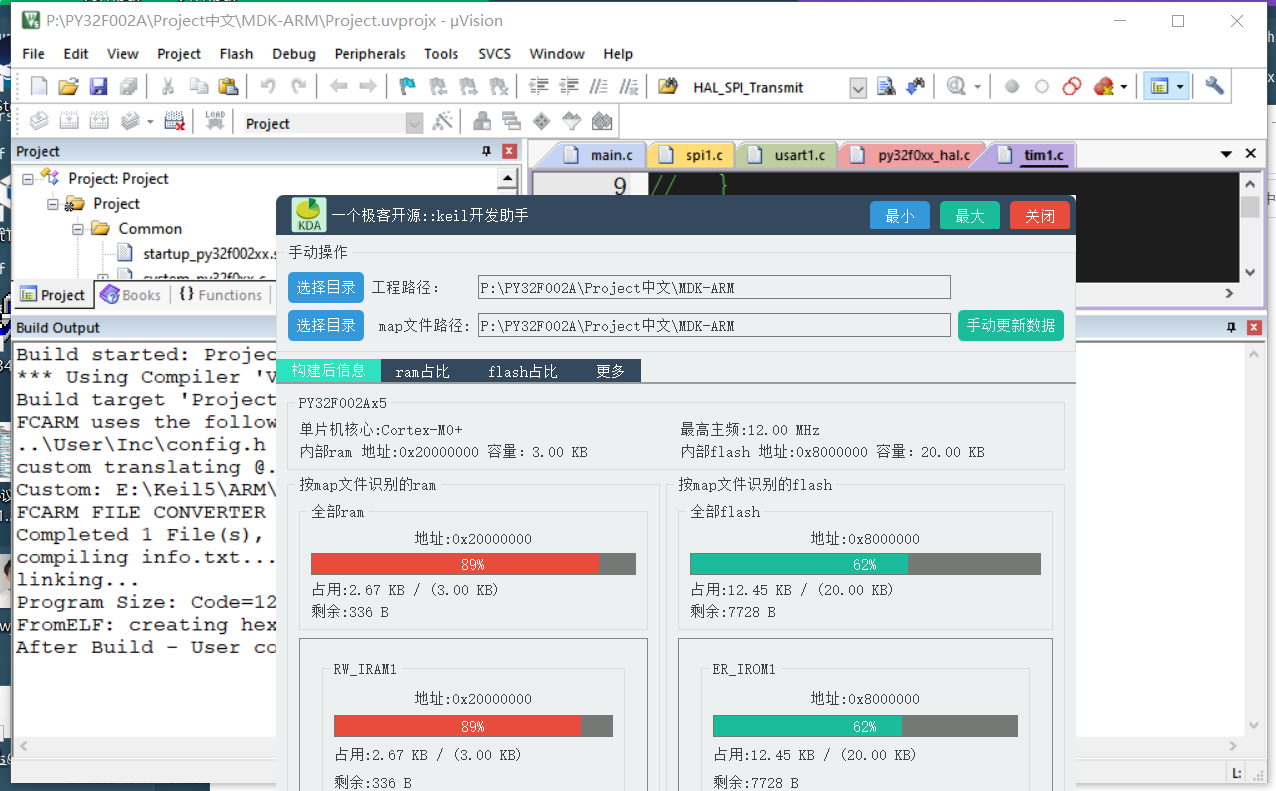Open the debug session dropdown arrow

click(977, 87)
